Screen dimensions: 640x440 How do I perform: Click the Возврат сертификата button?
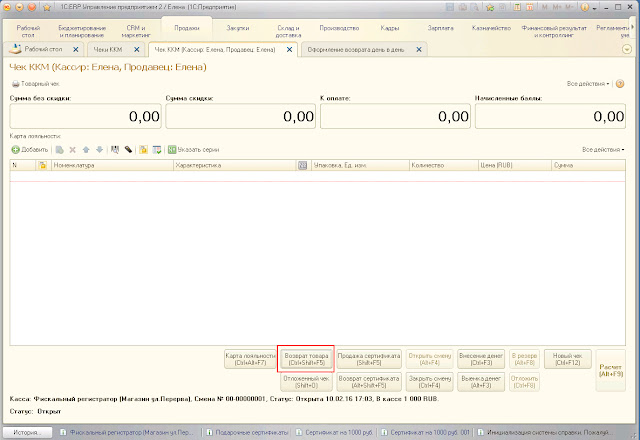point(369,382)
